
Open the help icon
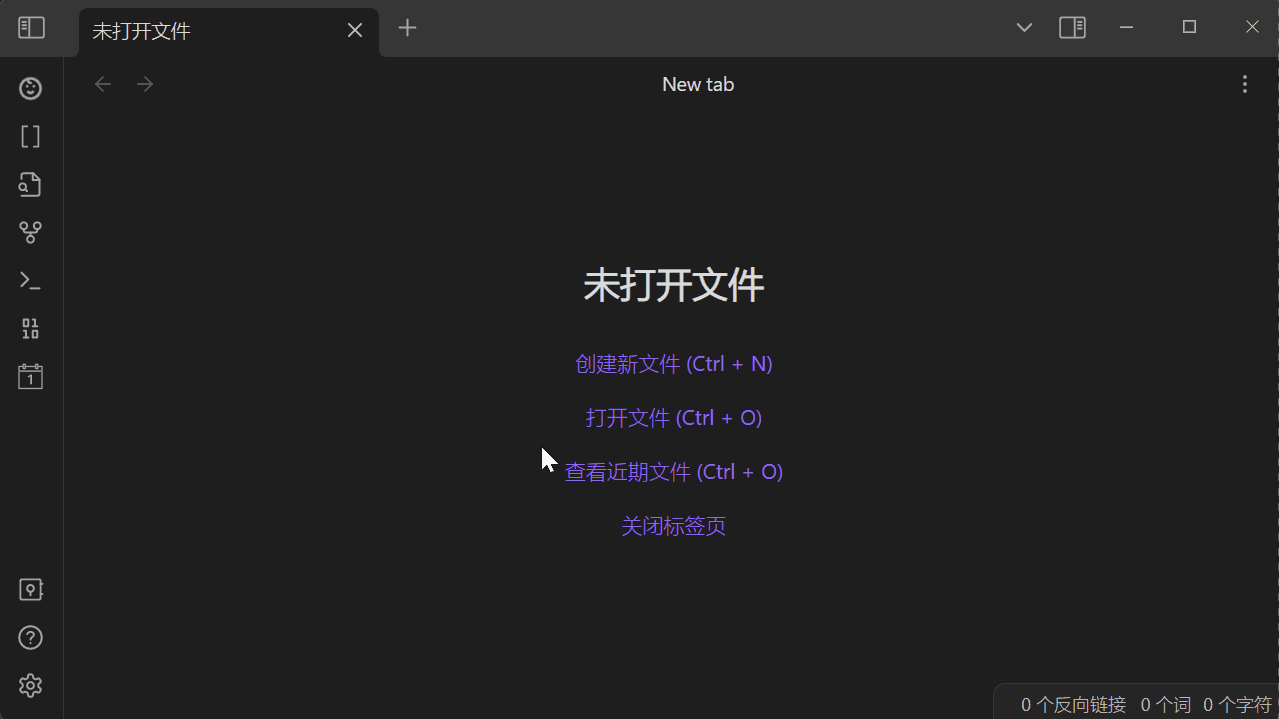coord(30,637)
